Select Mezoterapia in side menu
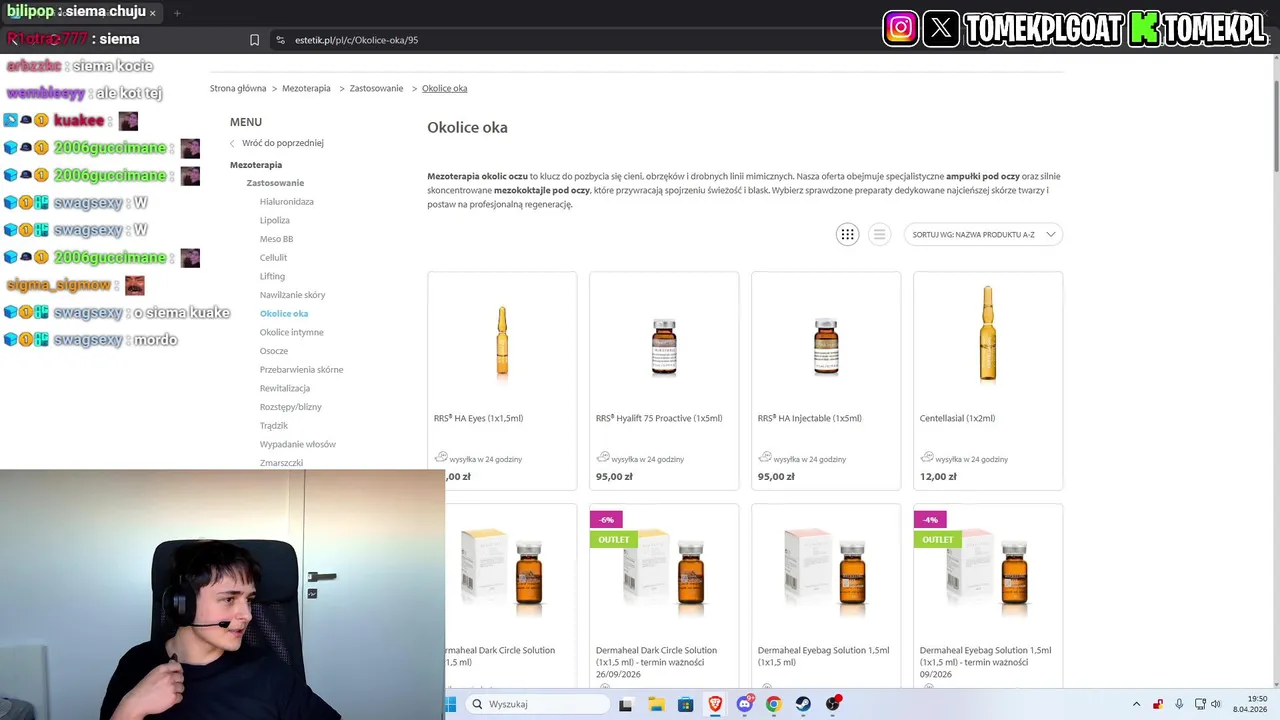Viewport: 1280px width, 720px height. (256, 165)
